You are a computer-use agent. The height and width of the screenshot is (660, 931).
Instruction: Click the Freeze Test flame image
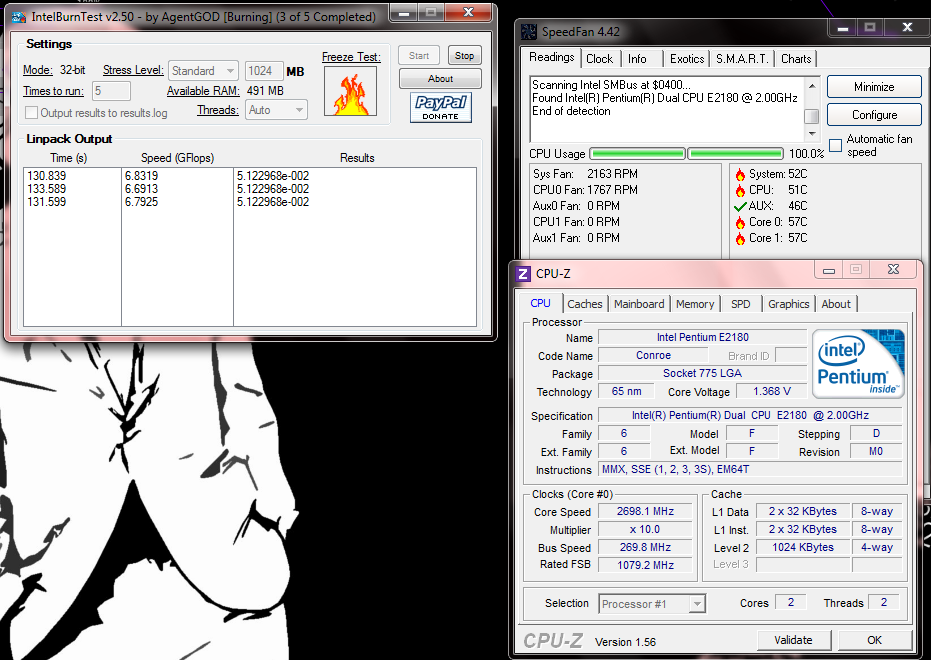(350, 91)
